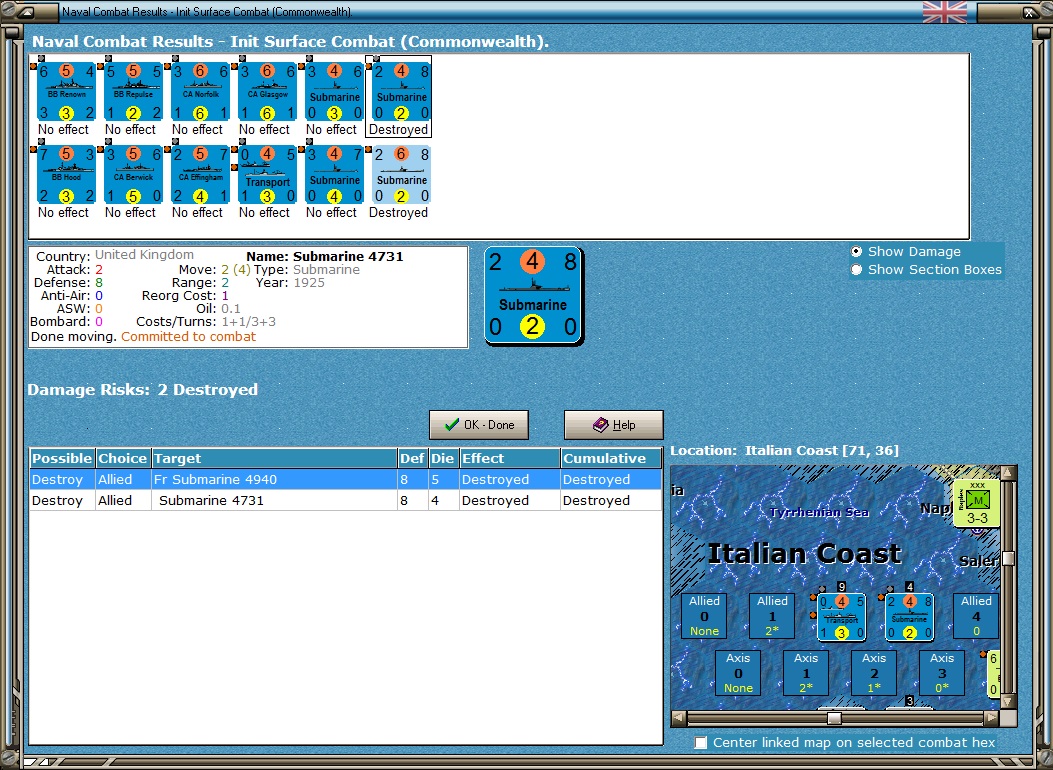Click map vertical scrollbar down arrow
Viewport: 1053px width, 770px height.
pos(1008,702)
